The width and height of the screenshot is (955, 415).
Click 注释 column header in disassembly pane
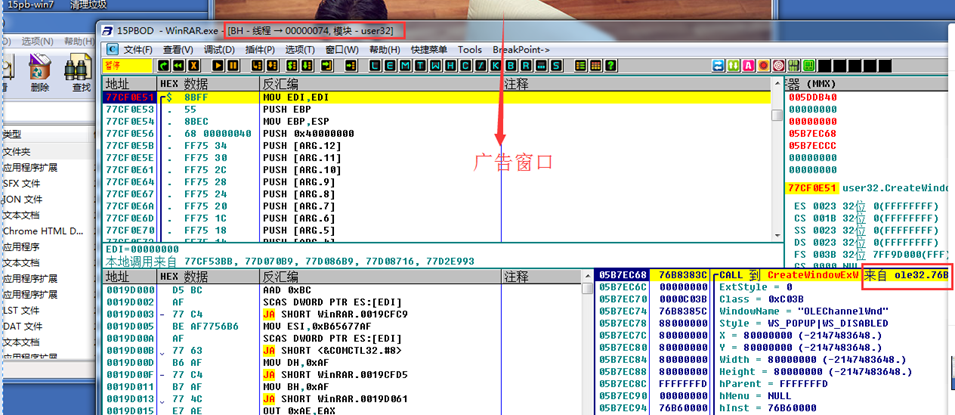point(636,83)
